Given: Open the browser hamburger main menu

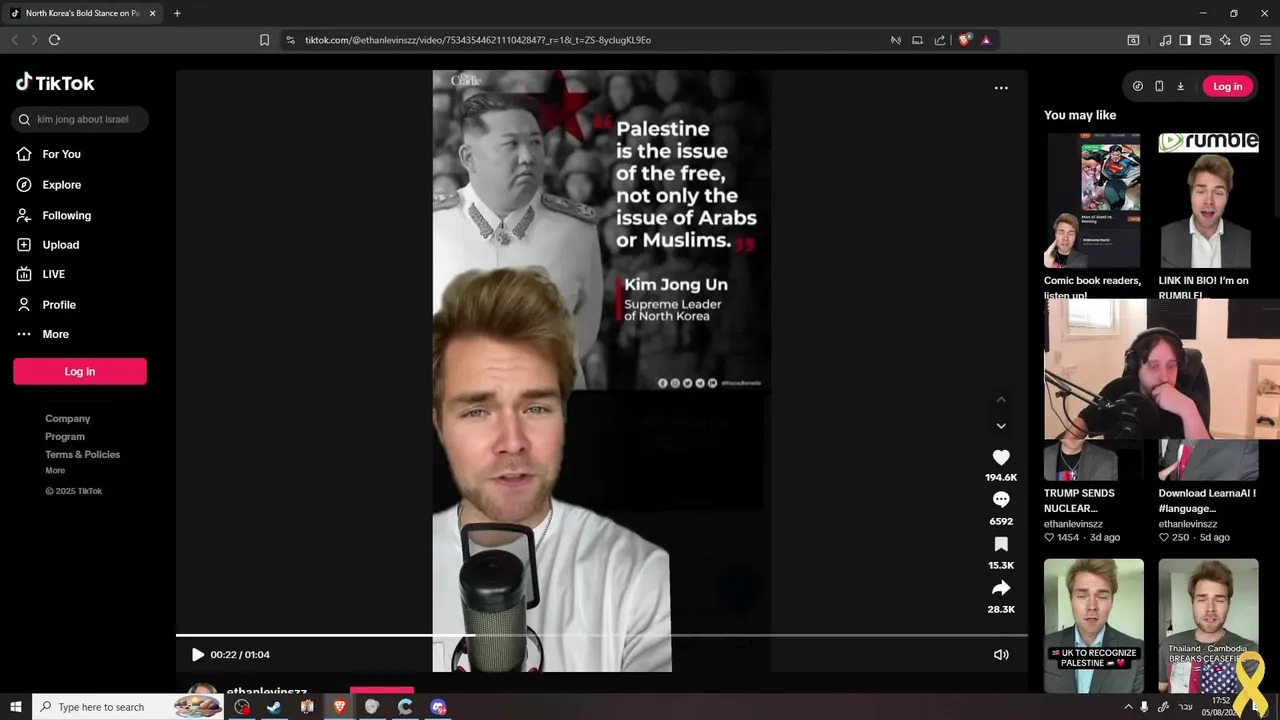Looking at the screenshot, I should 1266,40.
